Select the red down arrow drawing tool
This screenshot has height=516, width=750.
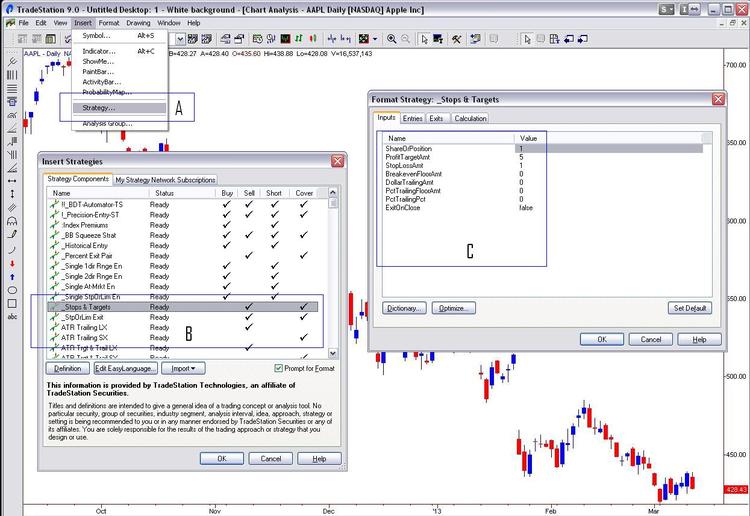(12, 263)
